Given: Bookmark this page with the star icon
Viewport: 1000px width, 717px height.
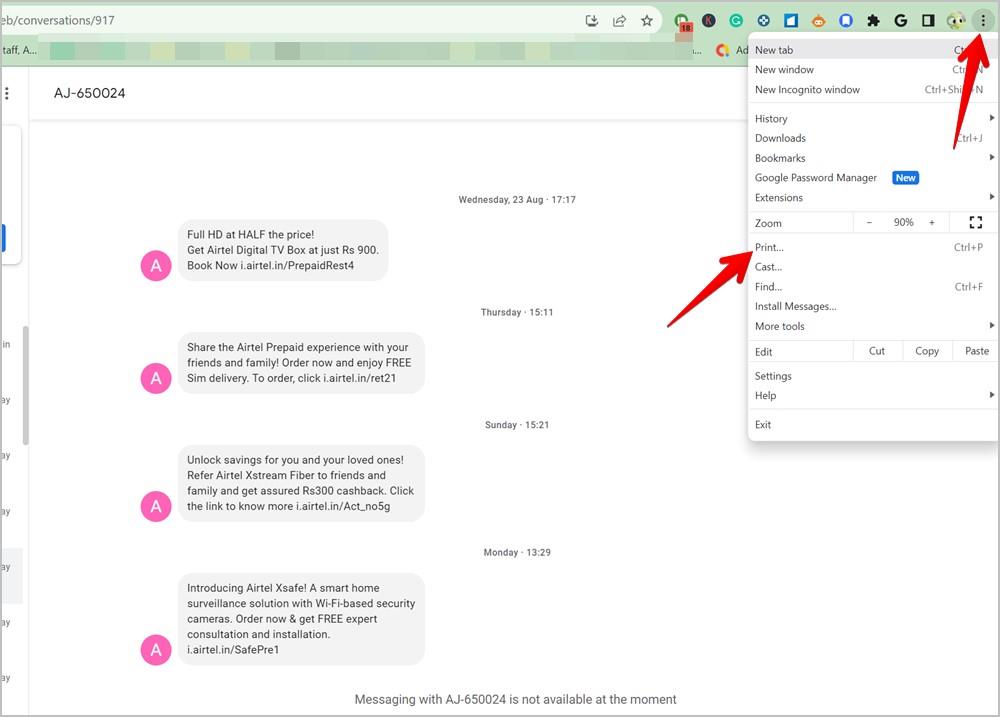Looking at the screenshot, I should [647, 20].
